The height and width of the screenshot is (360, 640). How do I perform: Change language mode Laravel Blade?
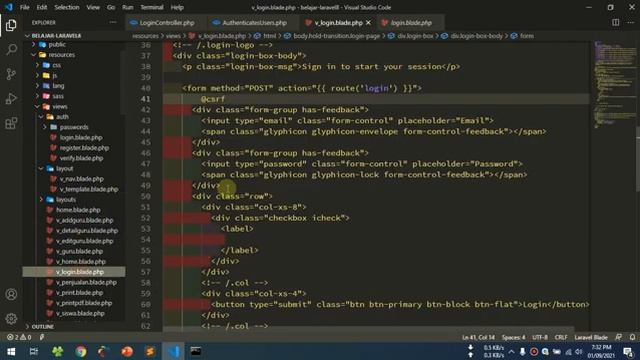click(x=591, y=337)
